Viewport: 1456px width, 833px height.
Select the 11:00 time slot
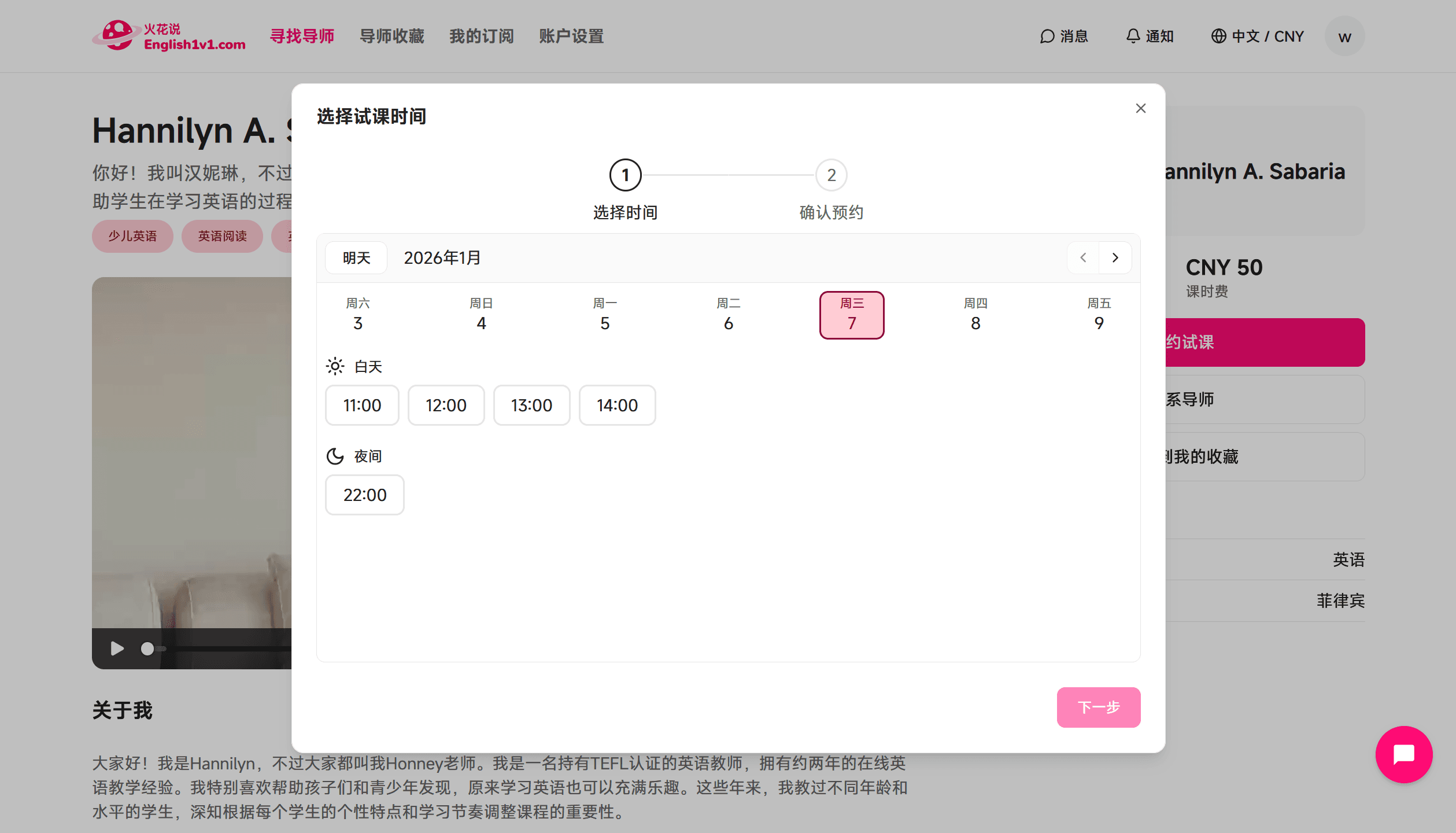tap(362, 405)
